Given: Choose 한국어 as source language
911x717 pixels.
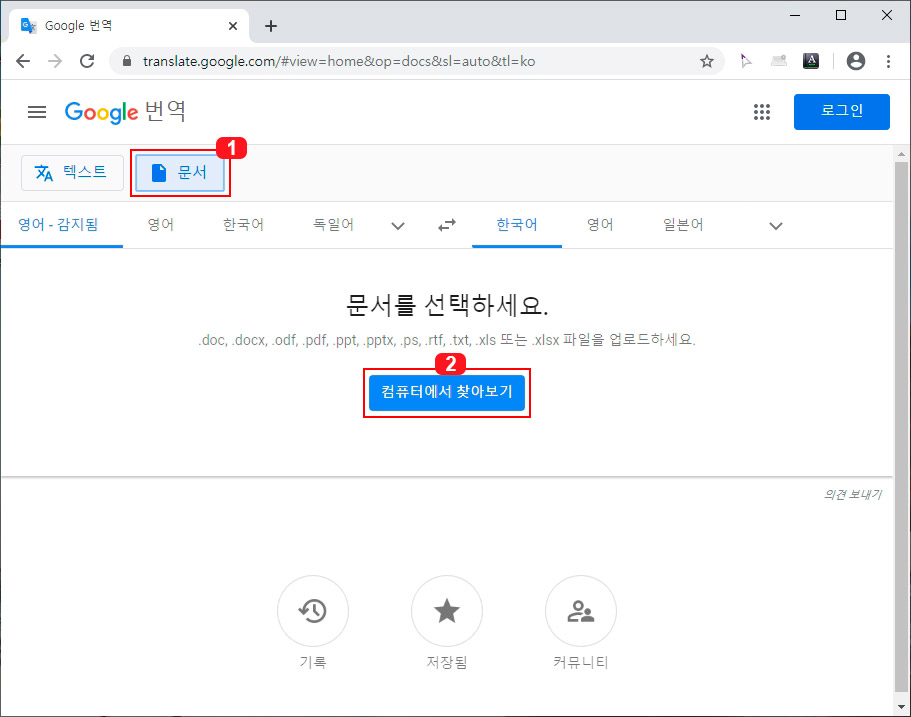Looking at the screenshot, I should (x=243, y=225).
